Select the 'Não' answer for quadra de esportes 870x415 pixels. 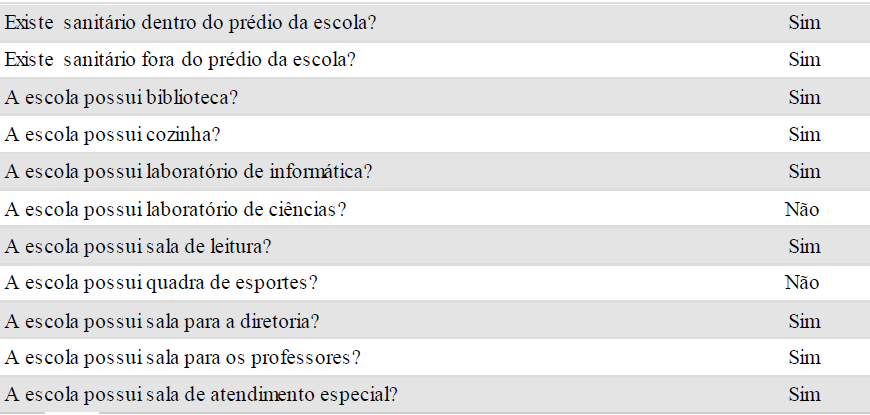click(x=802, y=283)
